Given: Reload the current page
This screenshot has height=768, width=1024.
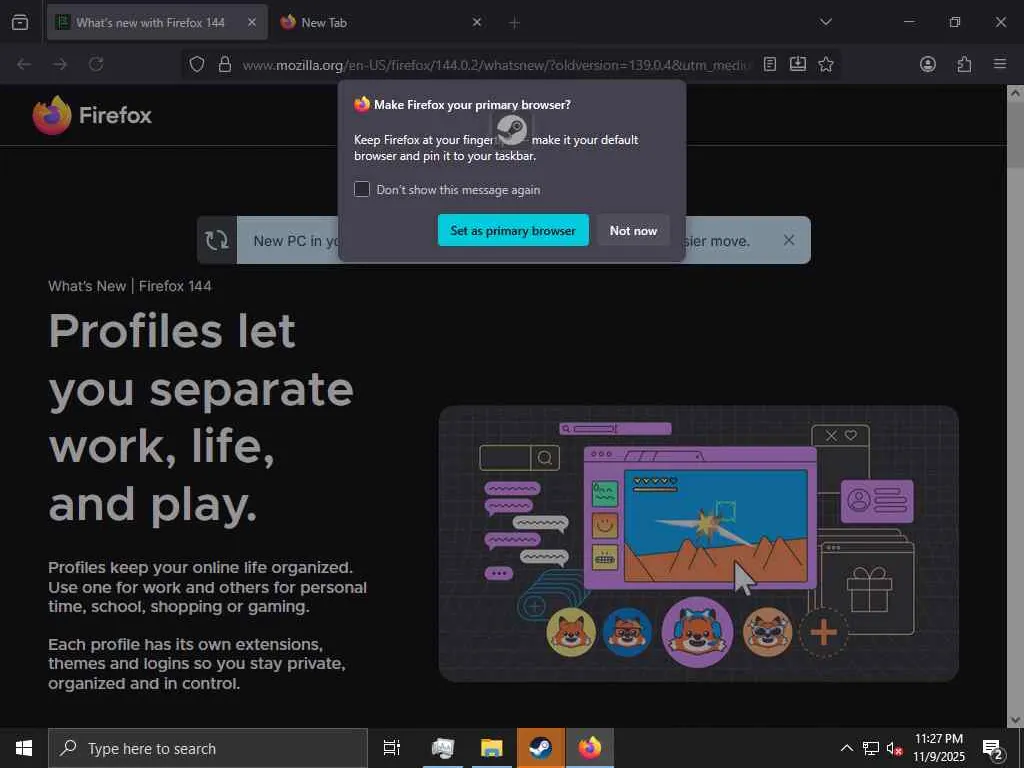Looking at the screenshot, I should coord(96,64).
